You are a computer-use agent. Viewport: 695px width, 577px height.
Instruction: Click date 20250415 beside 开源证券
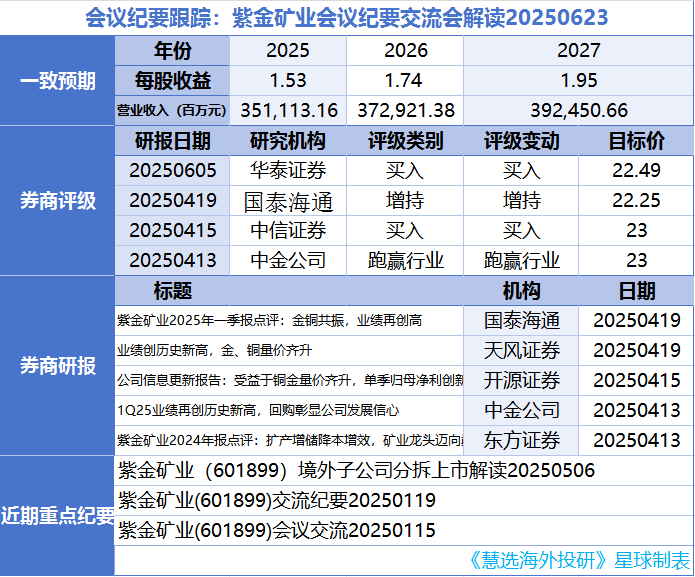636,380
